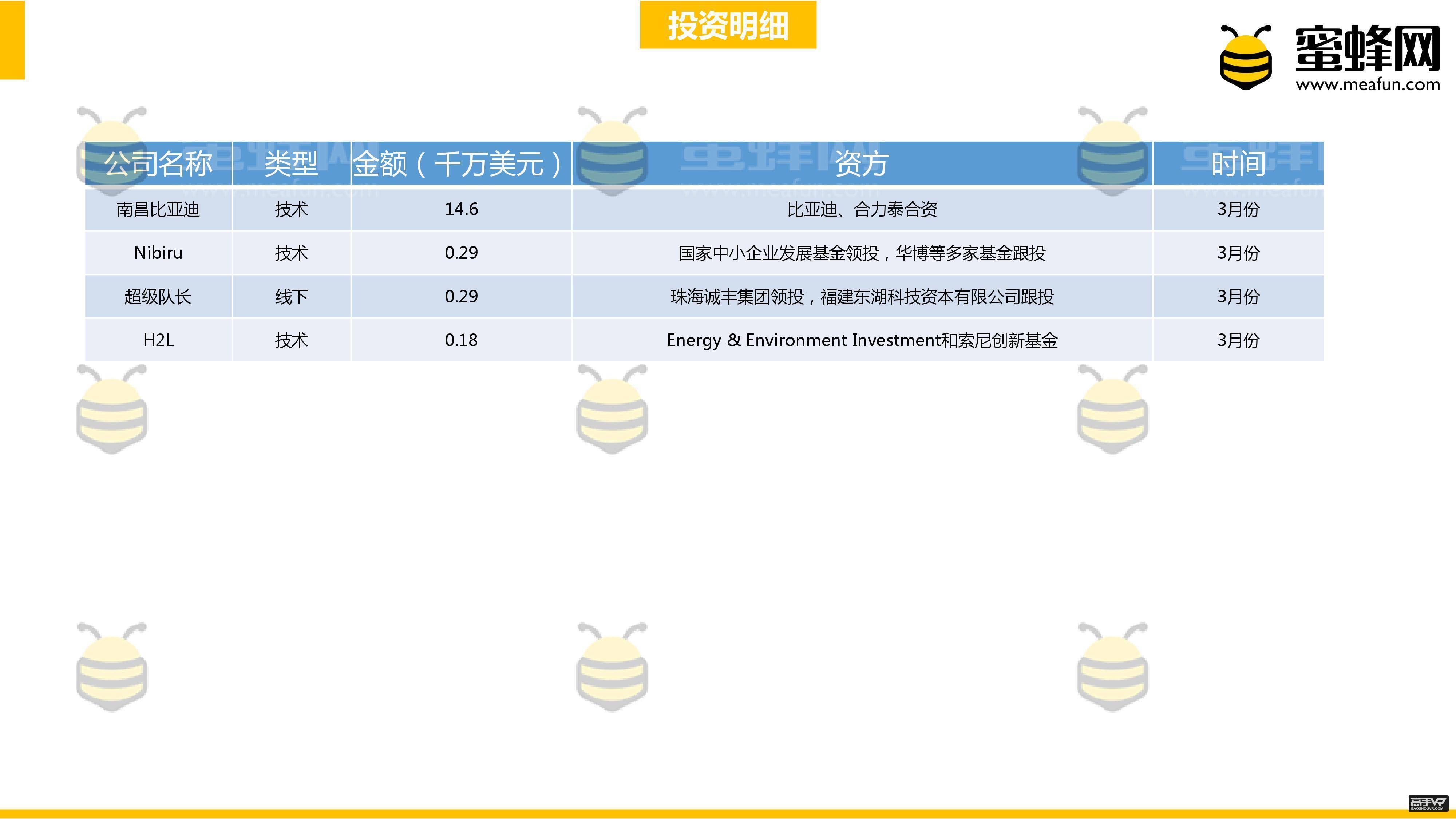Click the Nibiru company cell

pos(158,253)
